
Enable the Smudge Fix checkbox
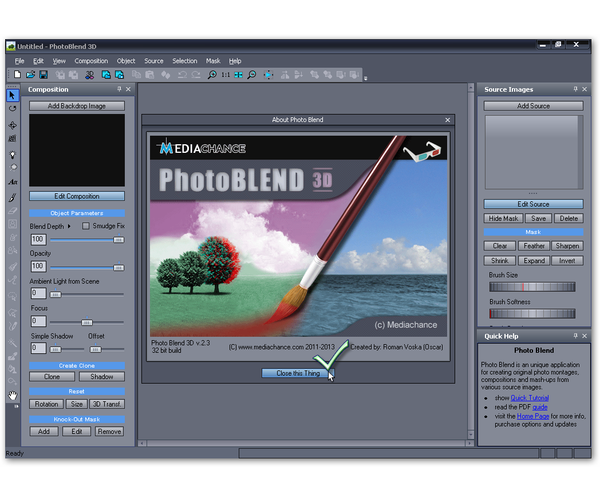point(86,226)
